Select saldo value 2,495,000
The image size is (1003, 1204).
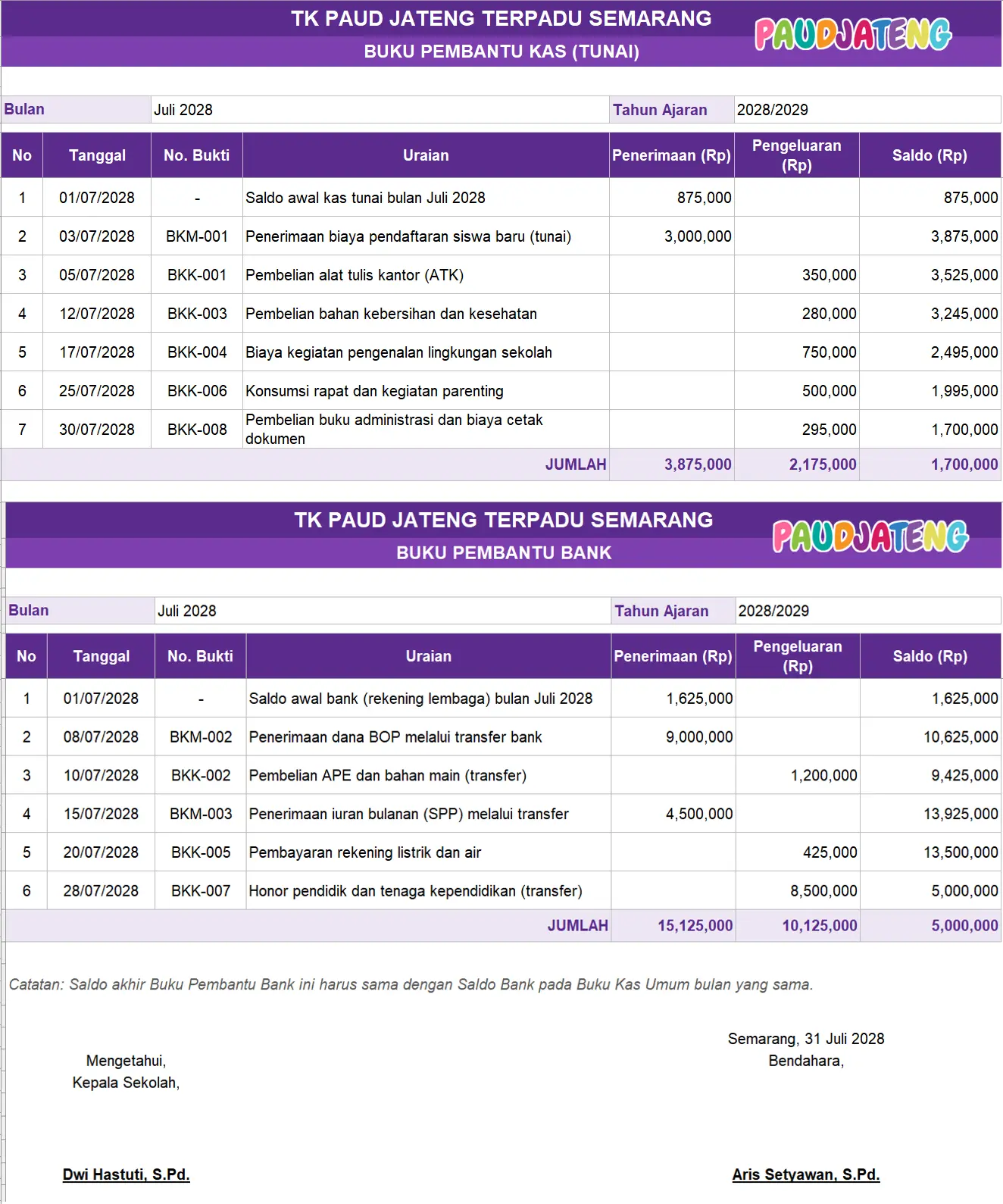point(930,352)
